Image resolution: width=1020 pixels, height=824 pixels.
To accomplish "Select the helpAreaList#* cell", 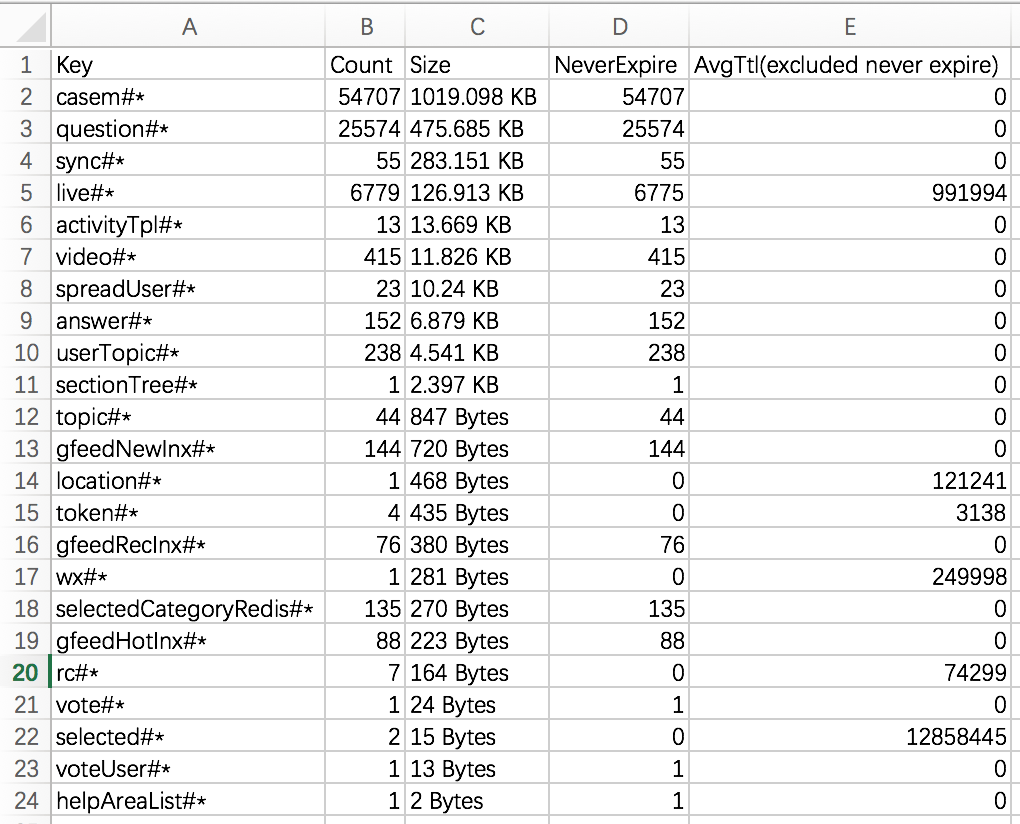I will pyautogui.click(x=189, y=800).
